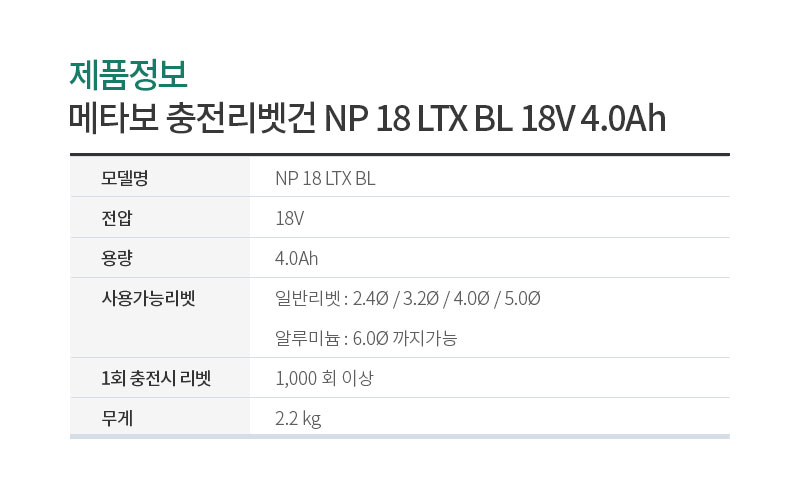Screen dimensions: 800x484
Task: Select the 무게 row label
Action: (x=117, y=418)
